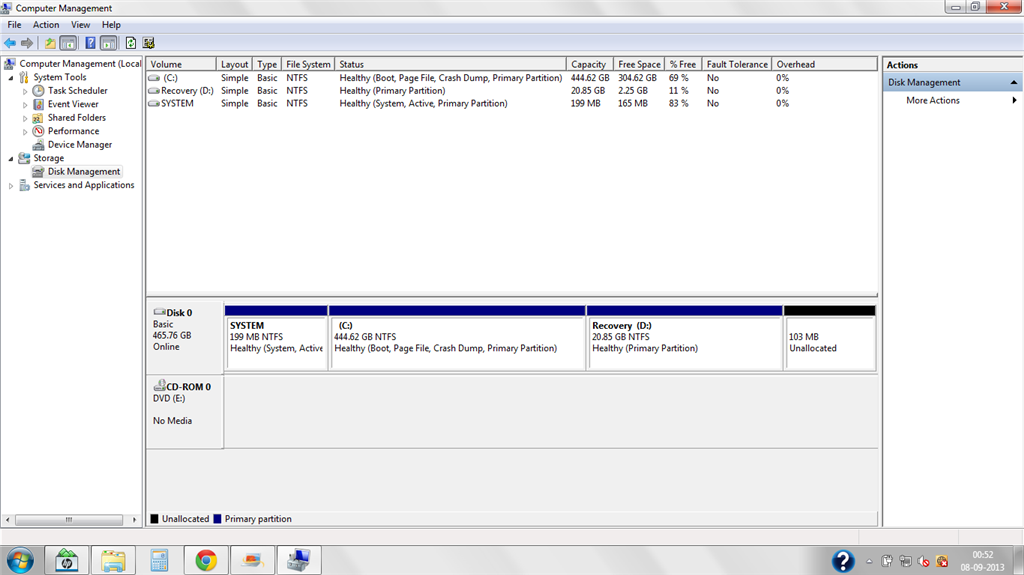The height and width of the screenshot is (575, 1024).
Task: Select Event Viewer icon in tree
Action: tap(39, 104)
